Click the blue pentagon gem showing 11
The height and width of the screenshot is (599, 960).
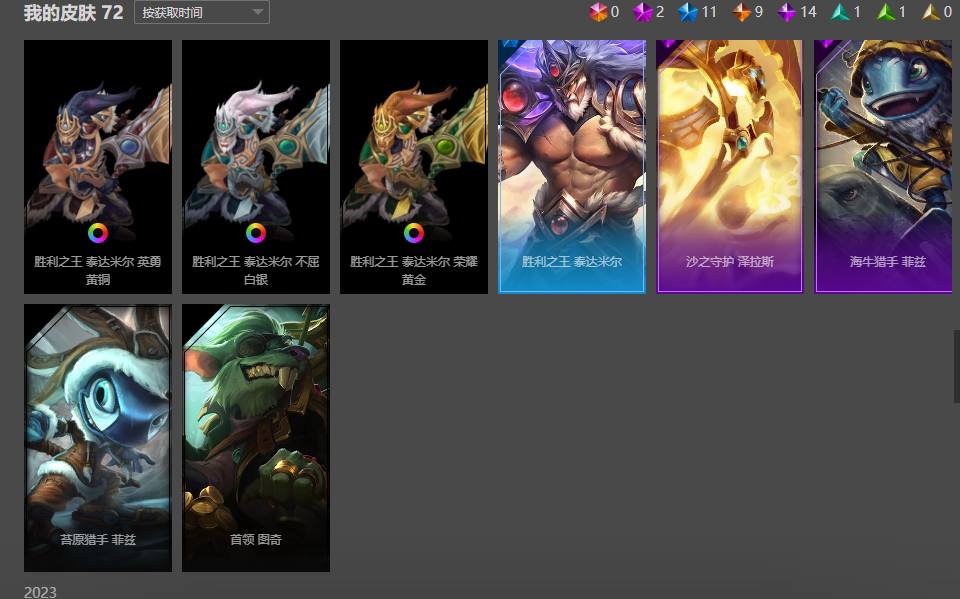(688, 12)
